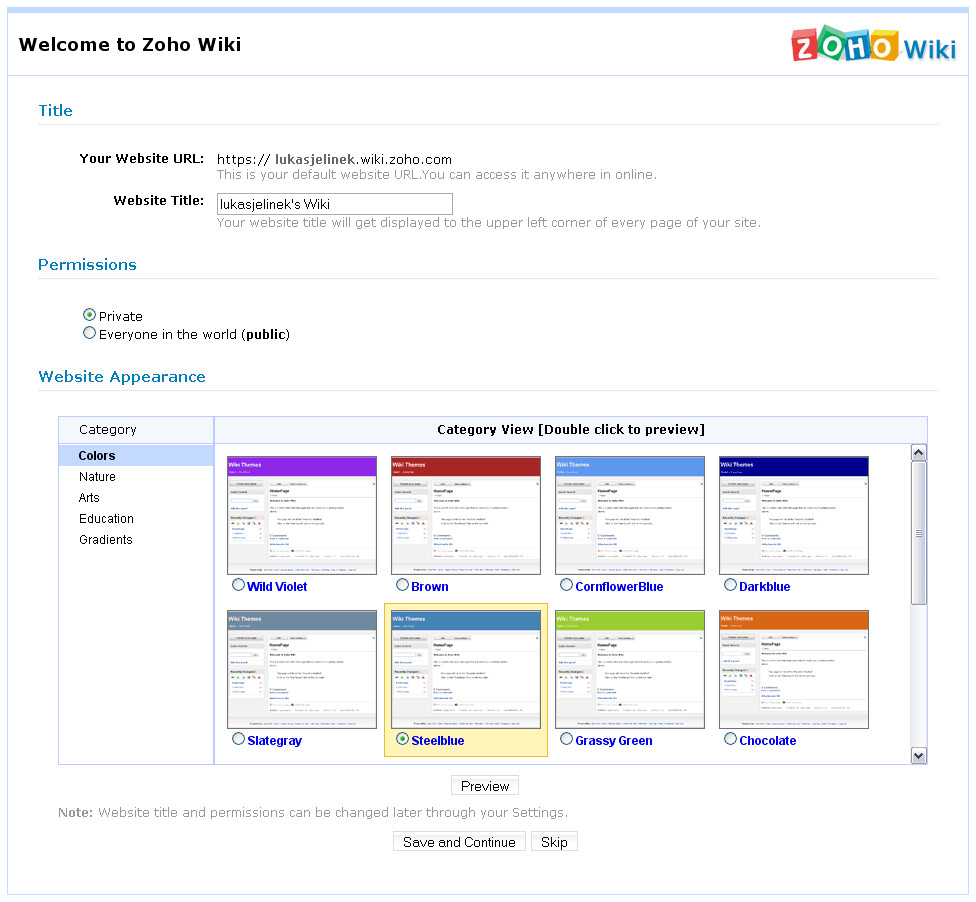Click the Brown theme label
The width and height of the screenshot is (976, 902).
coord(429,586)
